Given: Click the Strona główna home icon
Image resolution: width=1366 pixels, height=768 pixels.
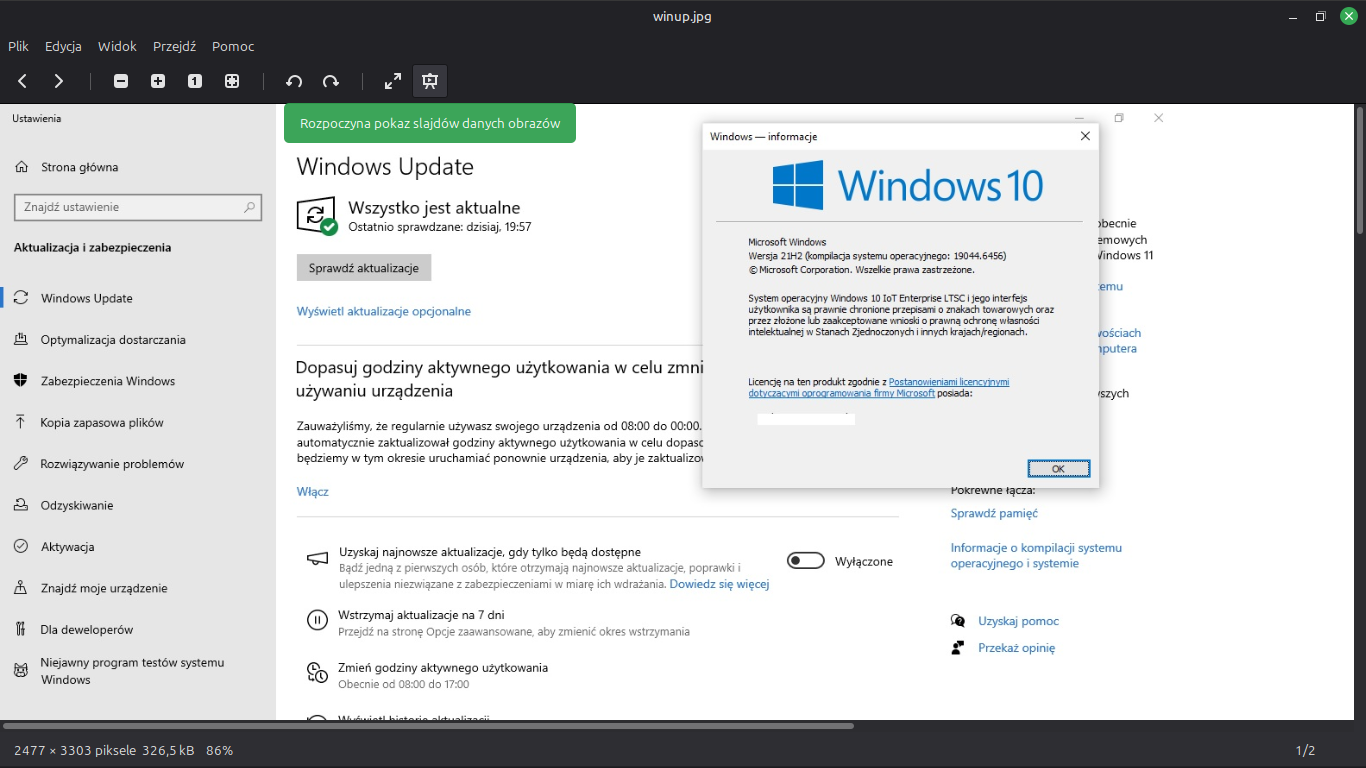Looking at the screenshot, I should [x=21, y=167].
